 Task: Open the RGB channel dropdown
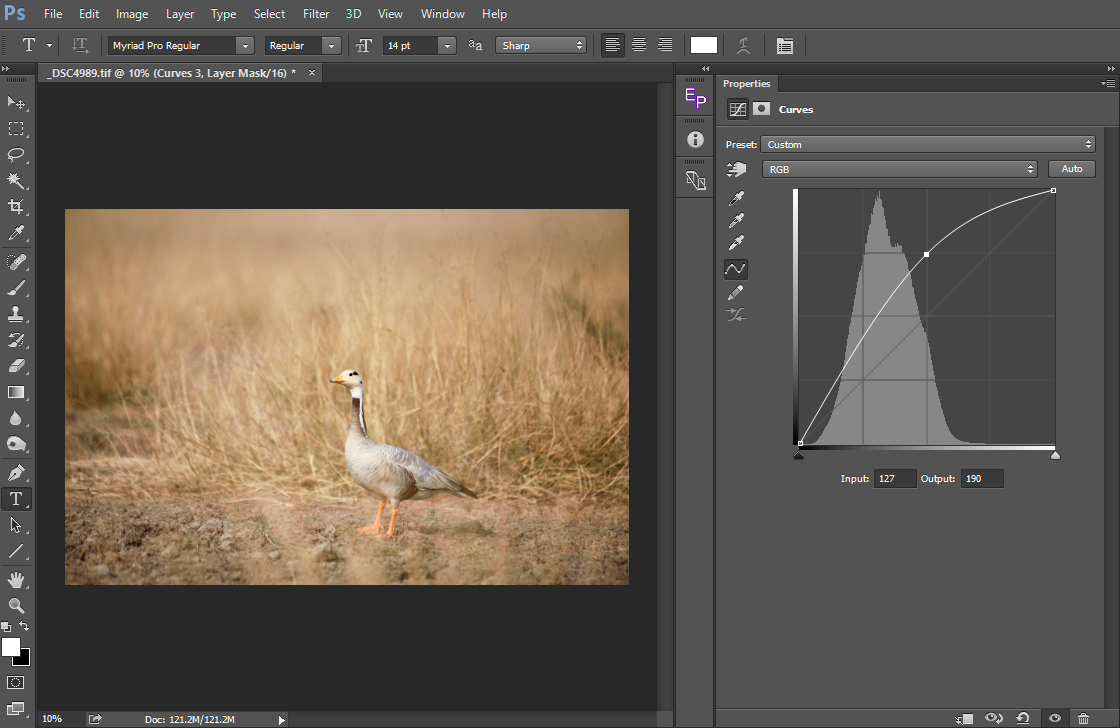(x=900, y=169)
